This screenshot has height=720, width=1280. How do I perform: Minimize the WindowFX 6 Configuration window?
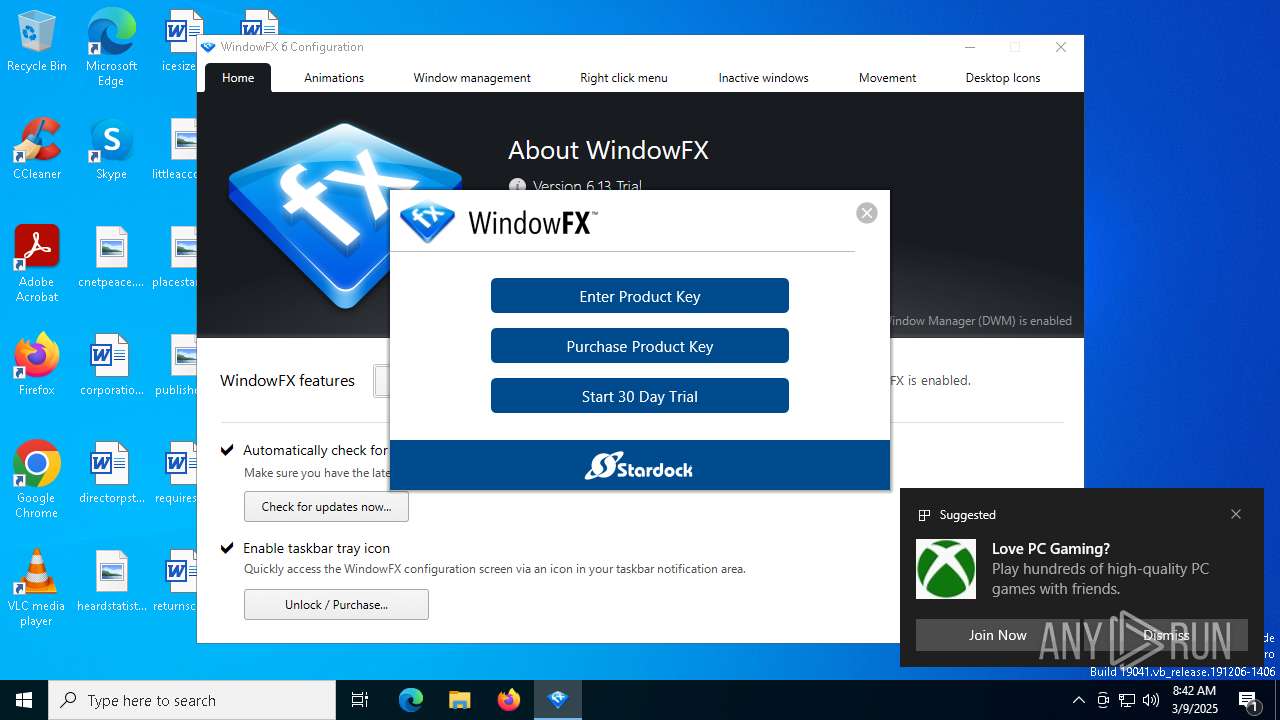point(970,47)
